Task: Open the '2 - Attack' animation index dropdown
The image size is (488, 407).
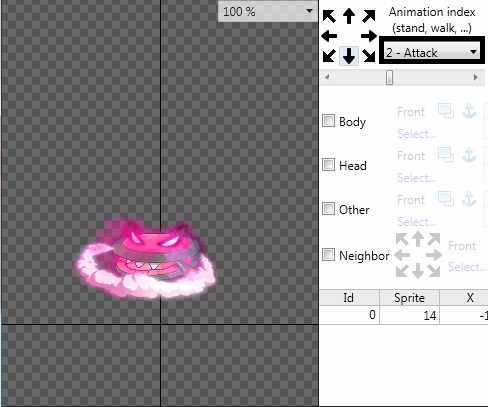Action: 432,52
